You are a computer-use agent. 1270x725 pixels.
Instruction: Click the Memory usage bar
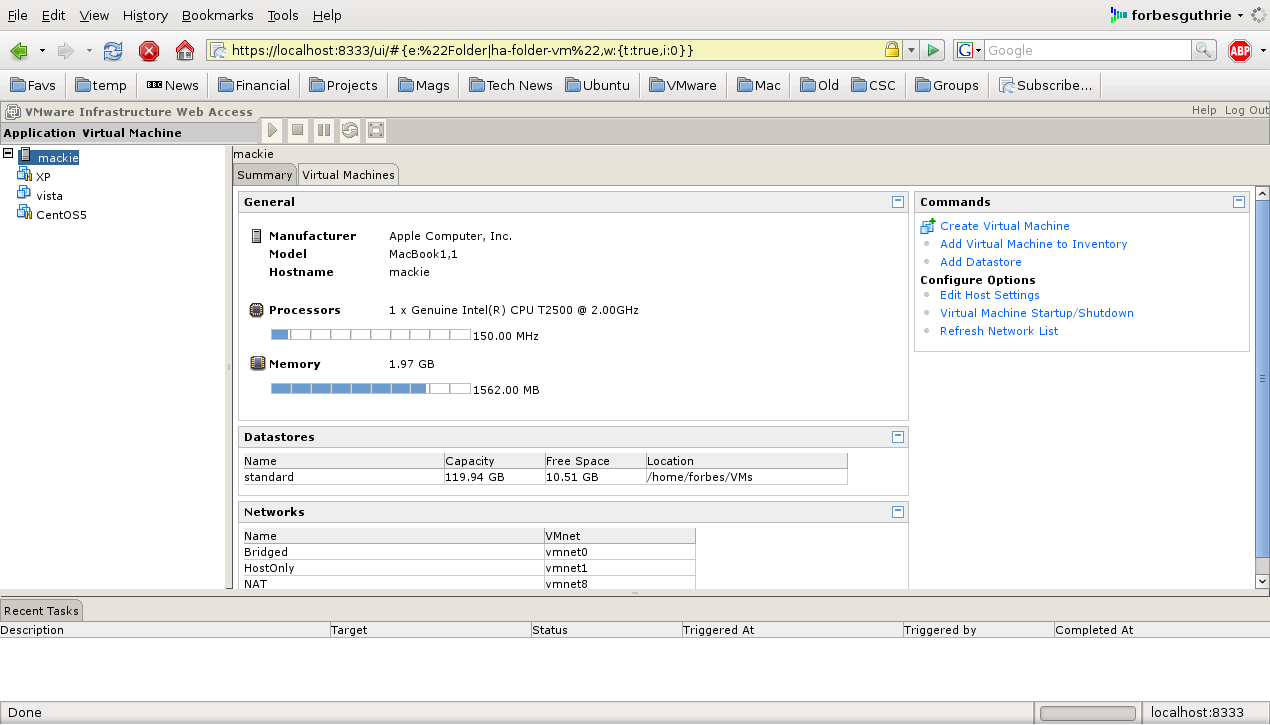point(371,388)
